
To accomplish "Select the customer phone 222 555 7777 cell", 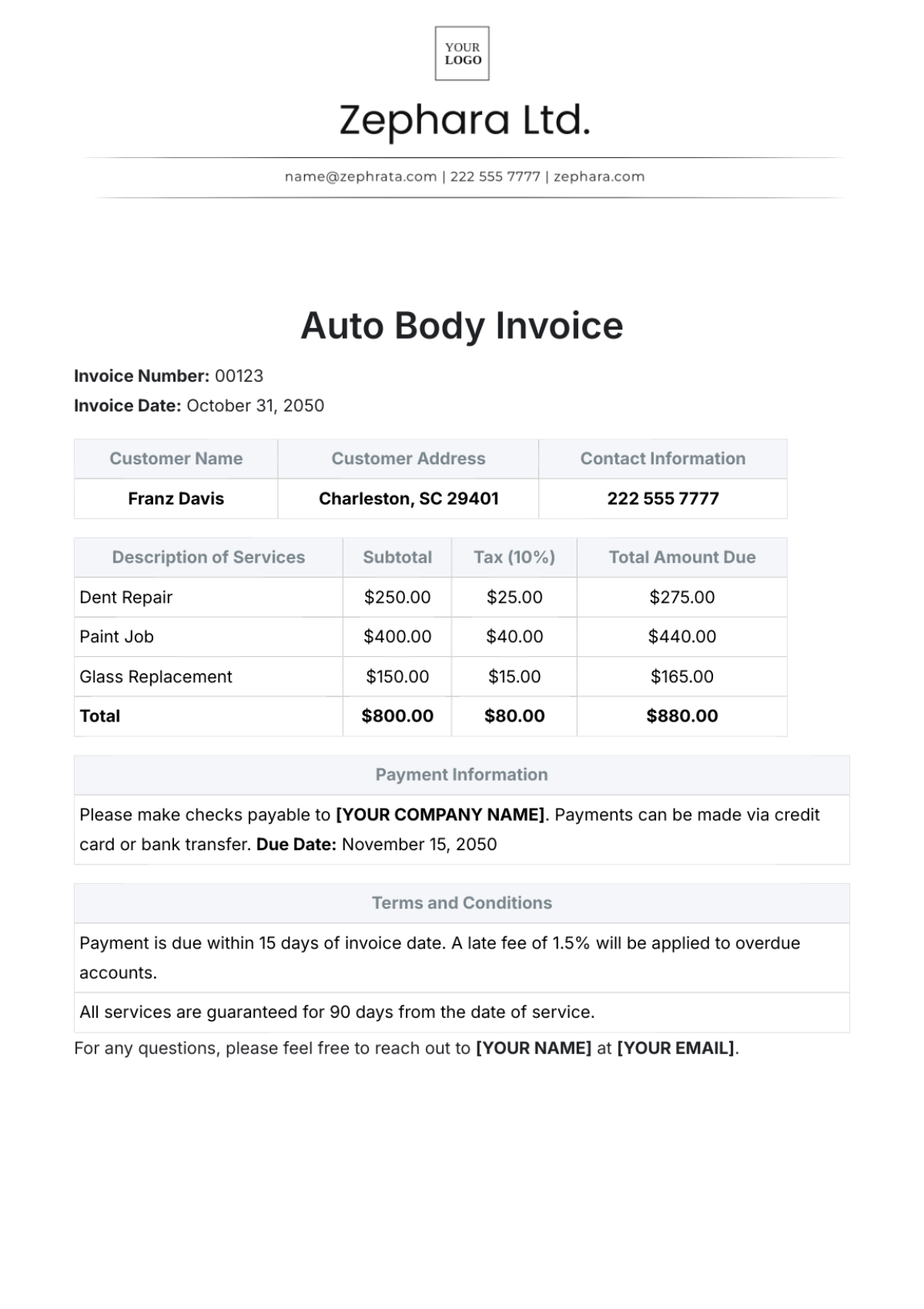I will pos(663,499).
